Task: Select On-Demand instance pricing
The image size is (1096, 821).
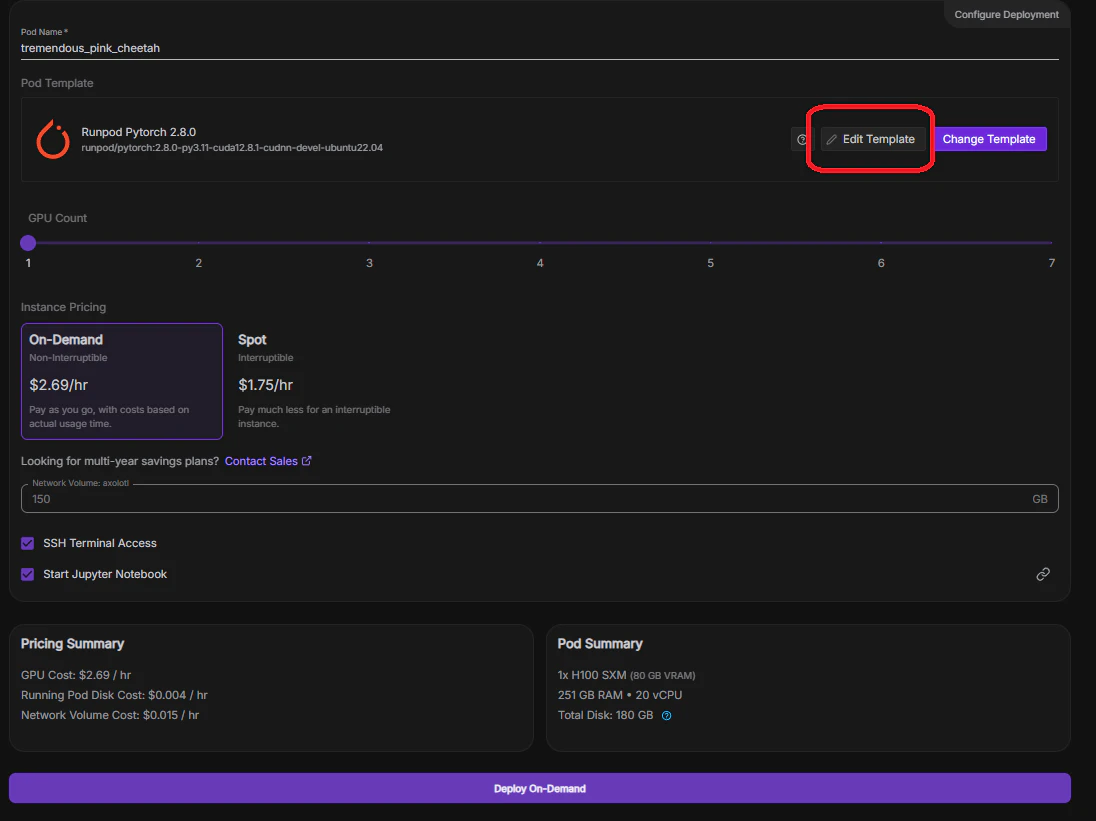Action: point(122,381)
